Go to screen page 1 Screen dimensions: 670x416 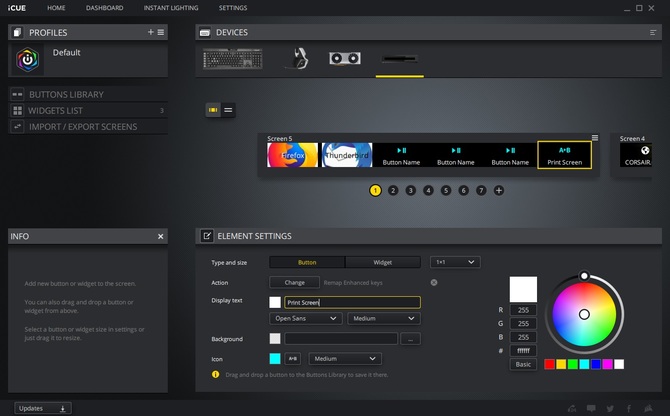tap(375, 190)
